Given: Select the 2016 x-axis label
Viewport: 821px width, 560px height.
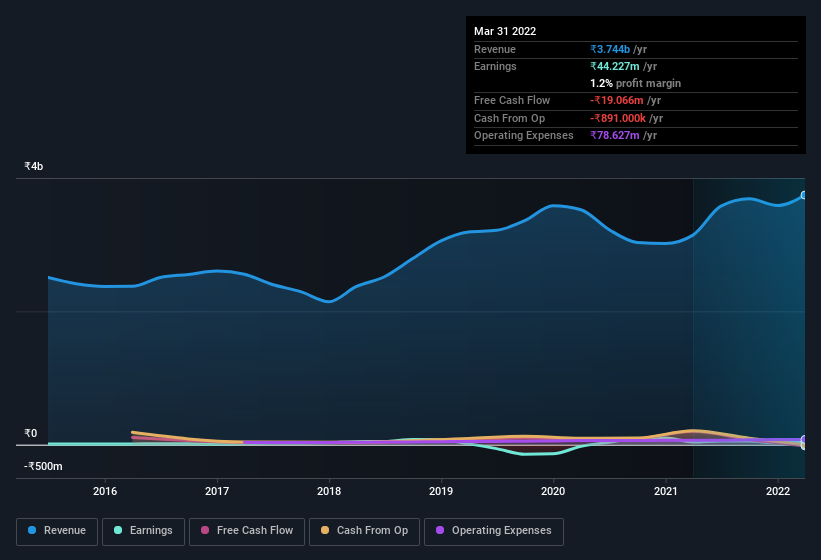Looking at the screenshot, I should click(x=105, y=491).
